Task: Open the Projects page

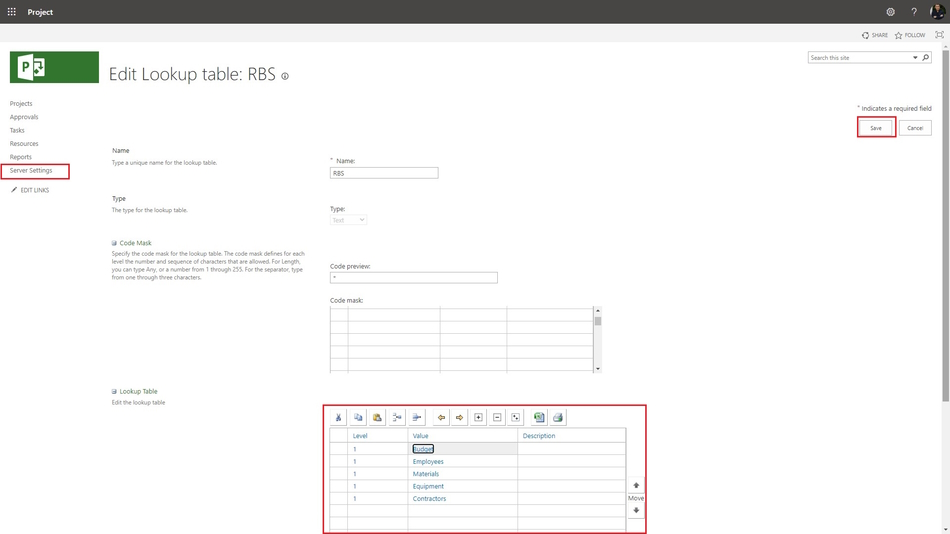Action: (21, 104)
